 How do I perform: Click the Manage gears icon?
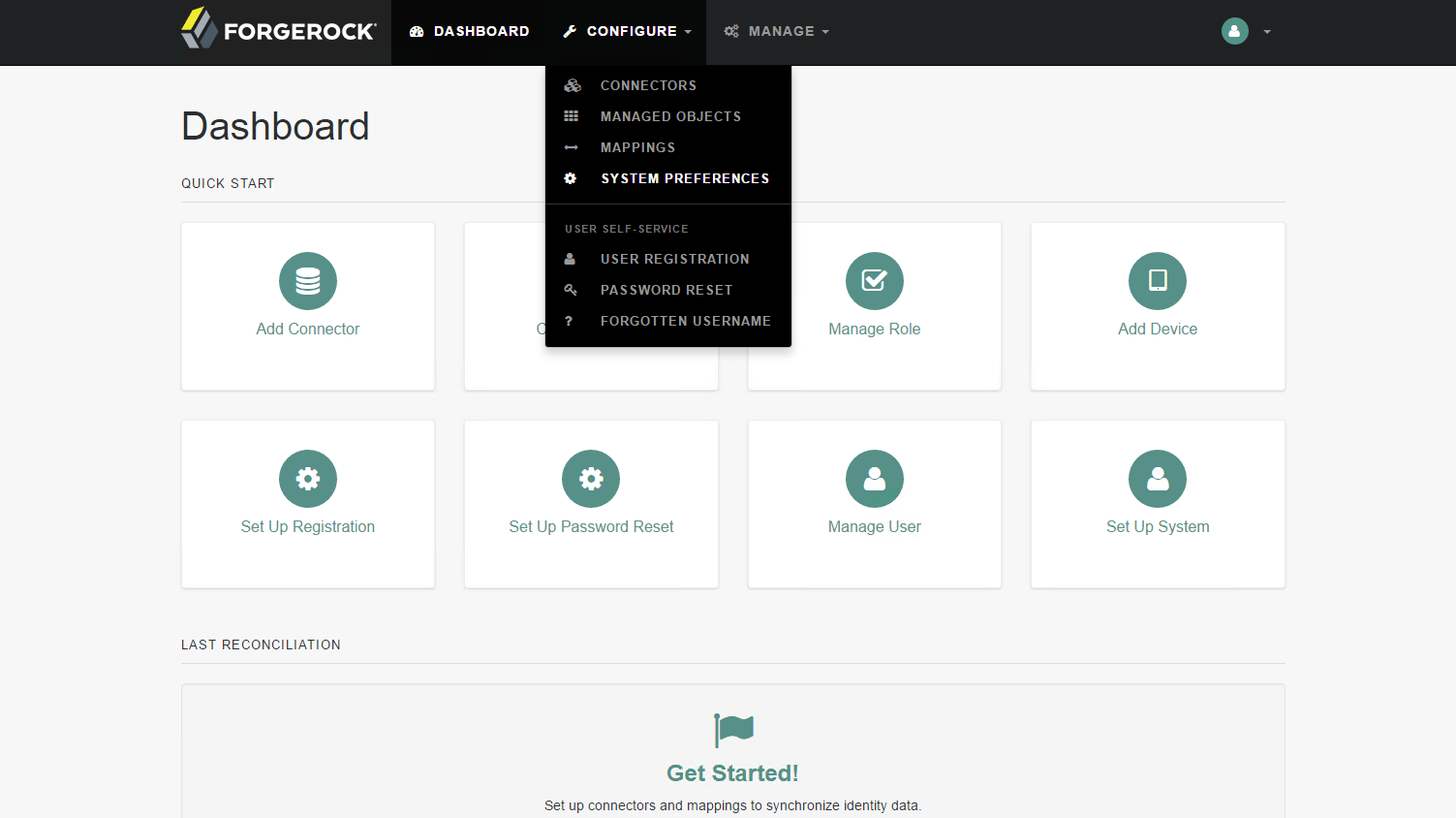click(731, 32)
